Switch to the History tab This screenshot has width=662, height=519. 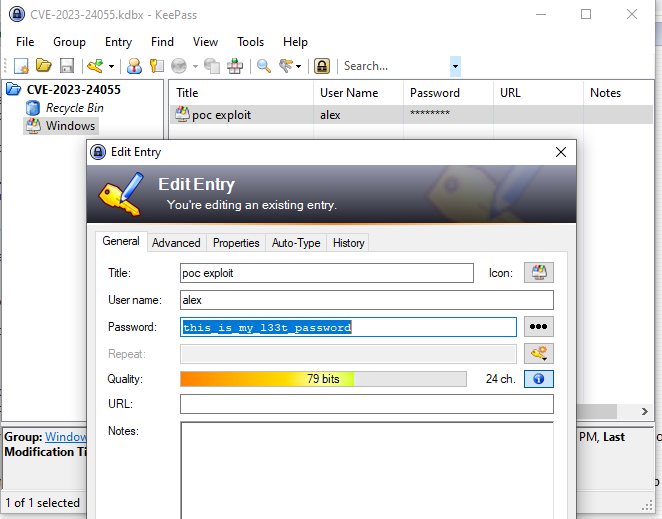(x=348, y=243)
